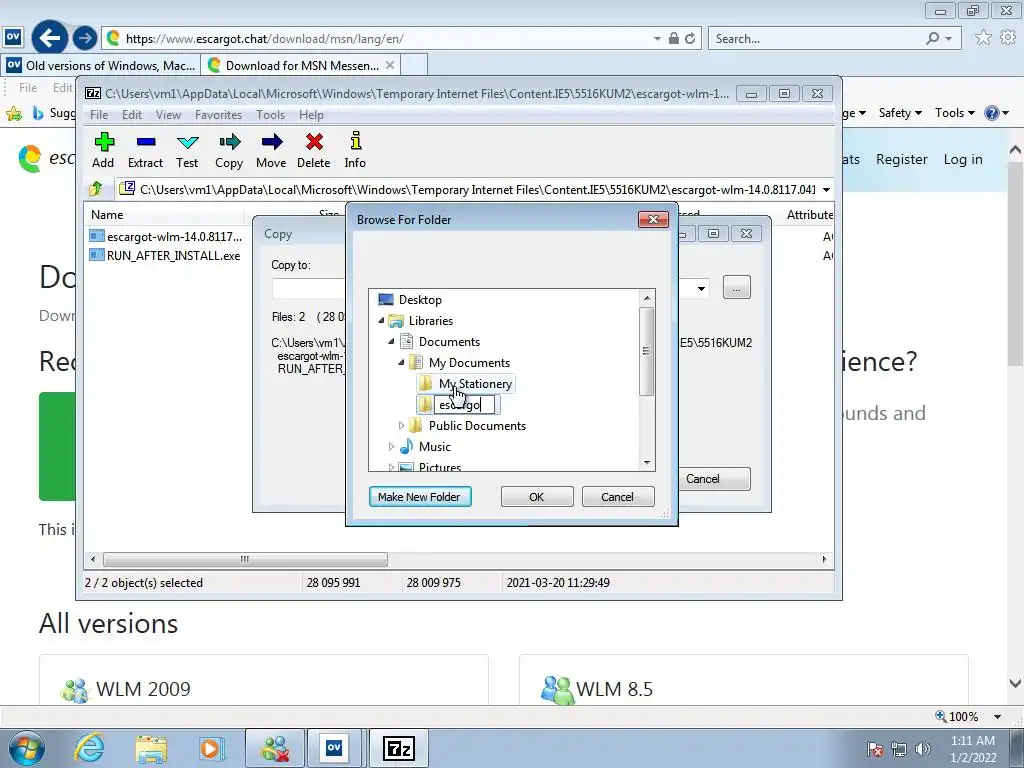The height and width of the screenshot is (768, 1024).
Task: Open the 7-Zip Help menu
Action: pyautogui.click(x=312, y=114)
